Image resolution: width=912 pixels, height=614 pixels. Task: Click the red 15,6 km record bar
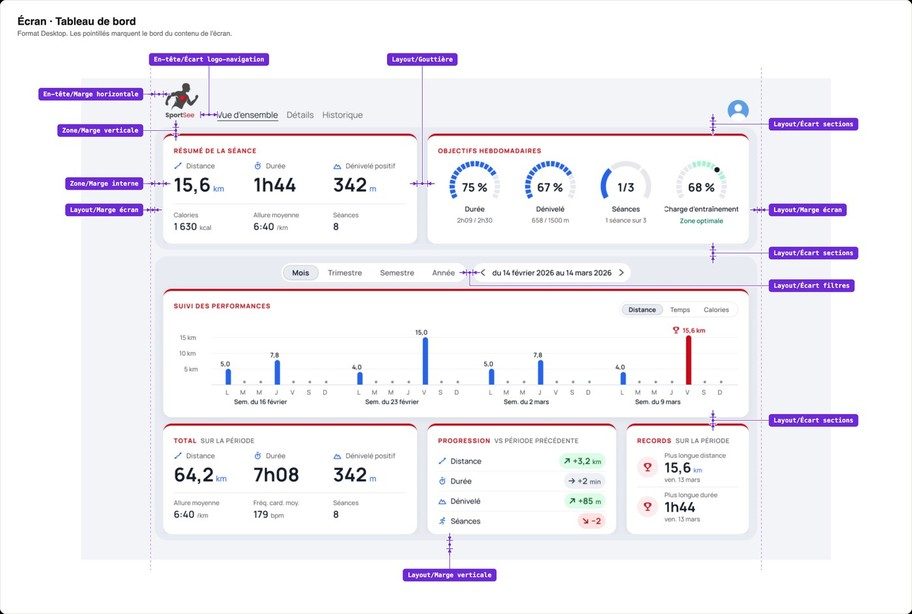pyautogui.click(x=689, y=360)
